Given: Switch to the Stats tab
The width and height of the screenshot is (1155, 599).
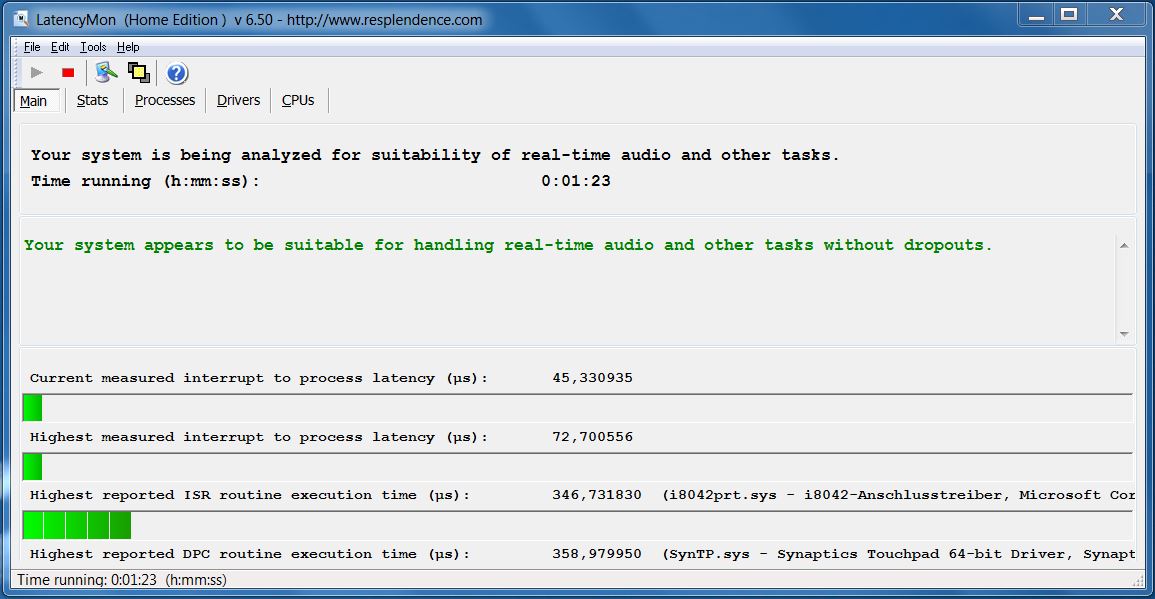Looking at the screenshot, I should (93, 100).
